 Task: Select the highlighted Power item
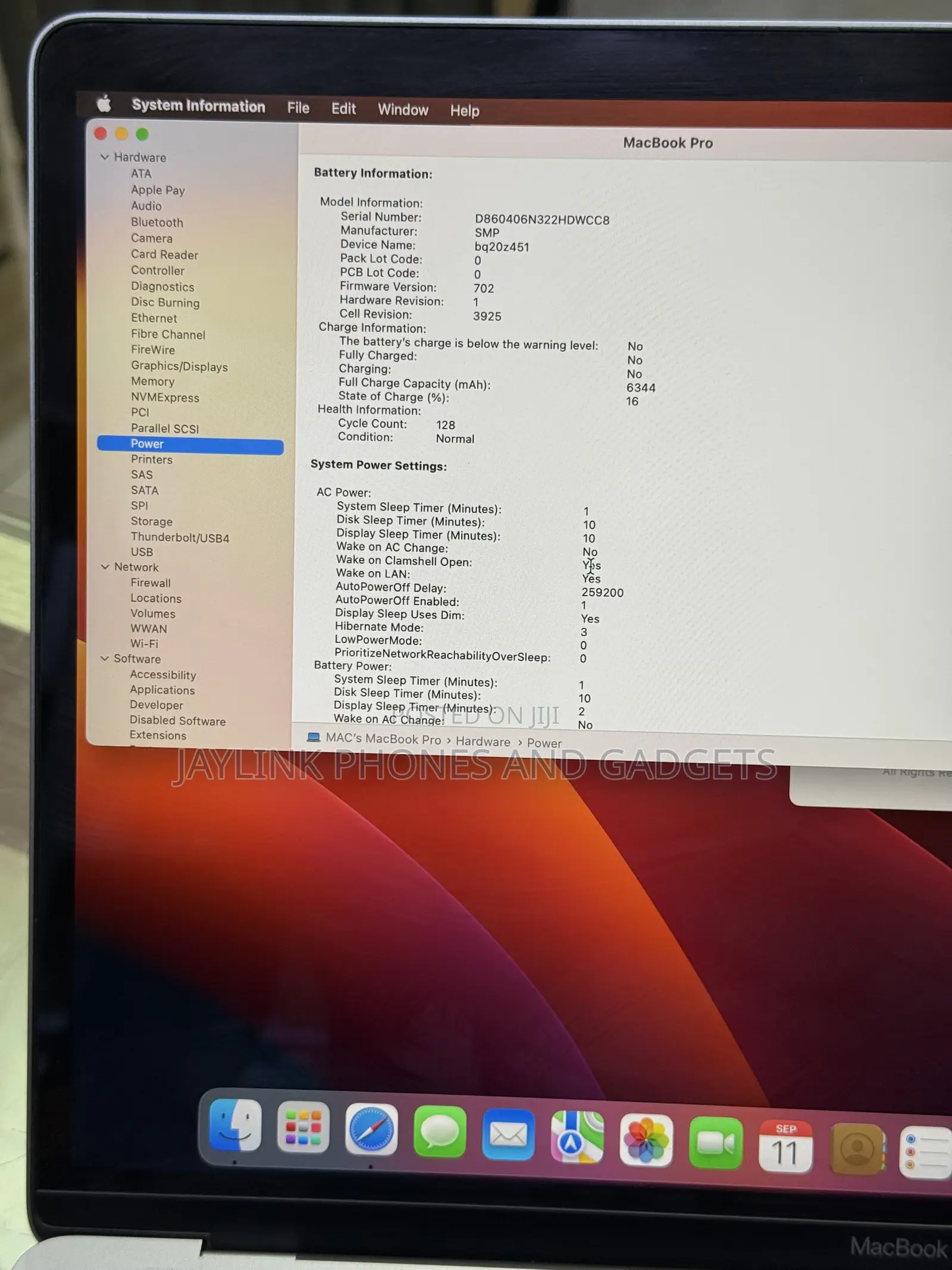click(190, 445)
